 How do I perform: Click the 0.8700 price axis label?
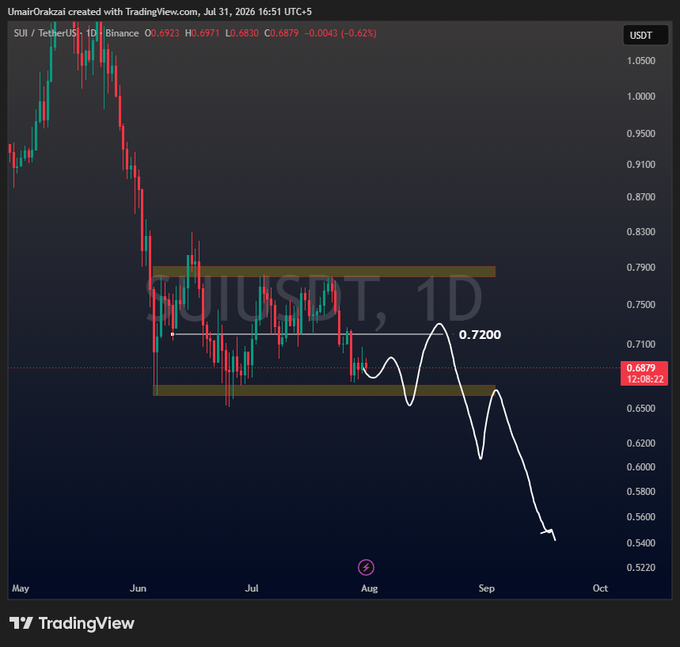point(641,197)
